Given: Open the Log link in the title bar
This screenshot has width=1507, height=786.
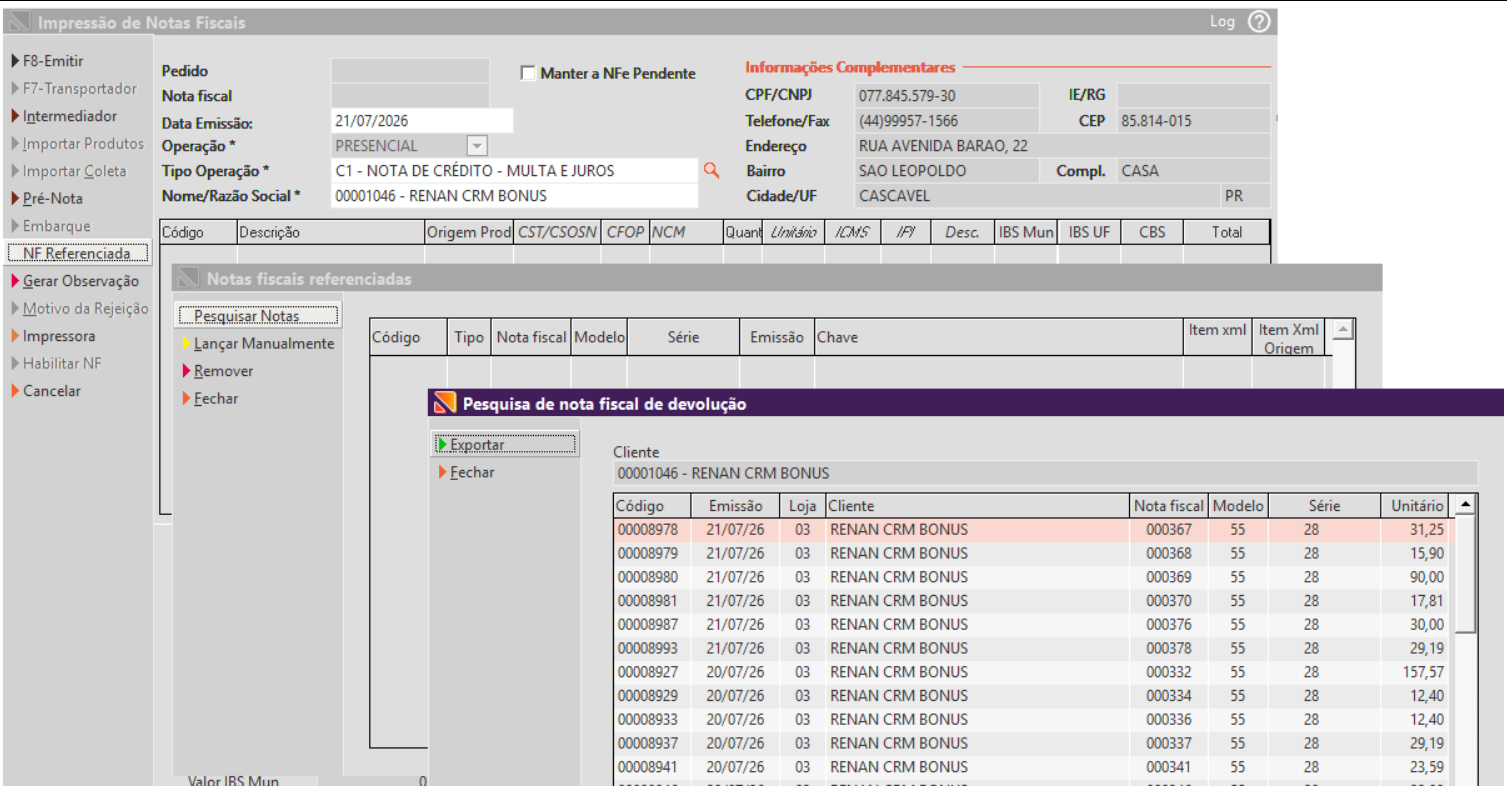Looking at the screenshot, I should click(x=1222, y=22).
